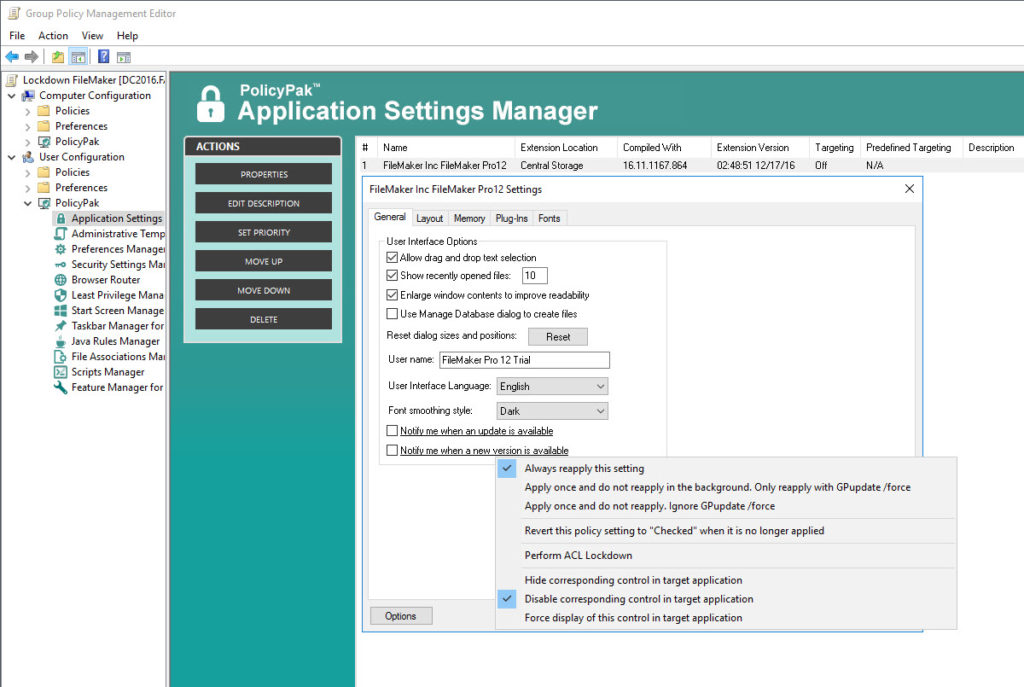Collapse the User Configuration node
Viewport: 1024px width, 687px height.
point(12,157)
